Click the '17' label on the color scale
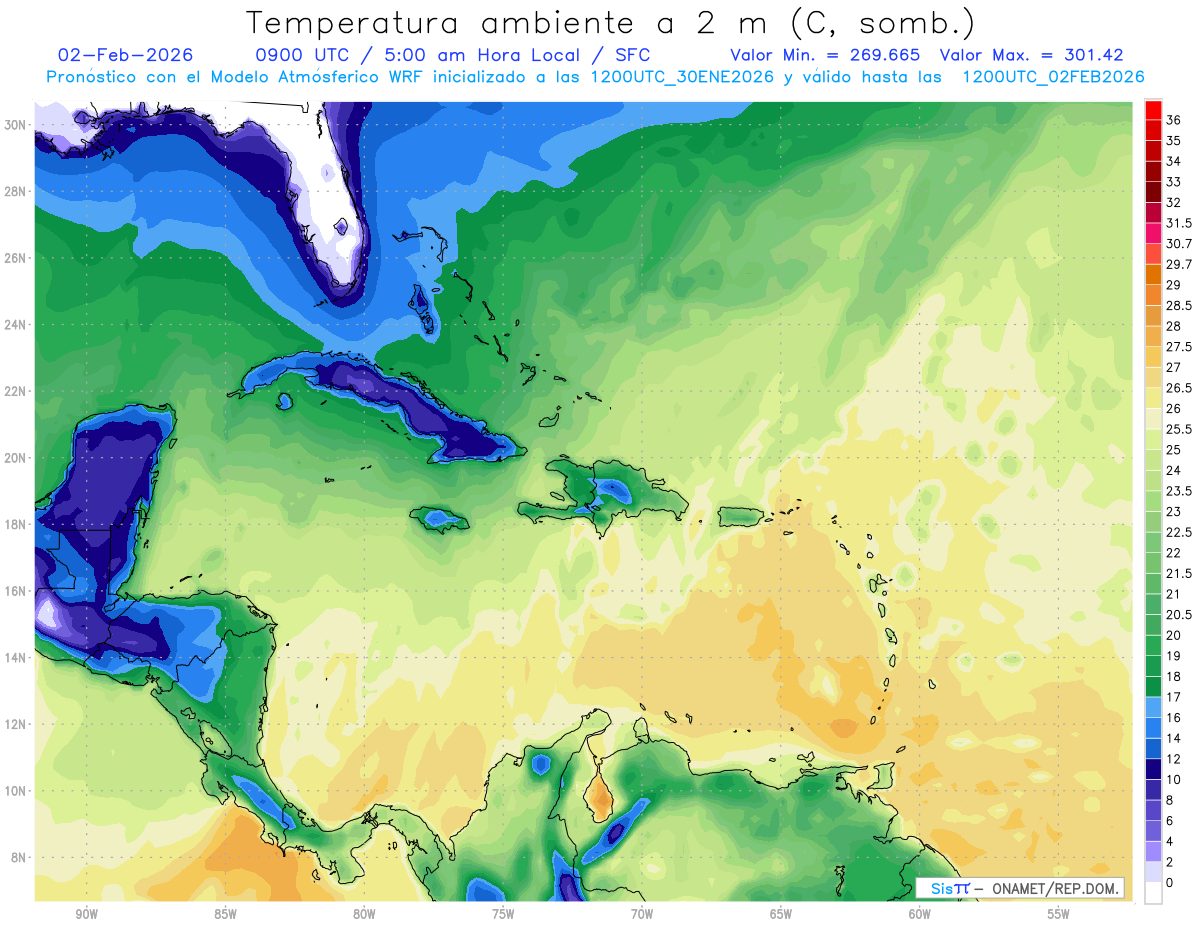Viewport: 1200px width, 927px height. [1174, 697]
